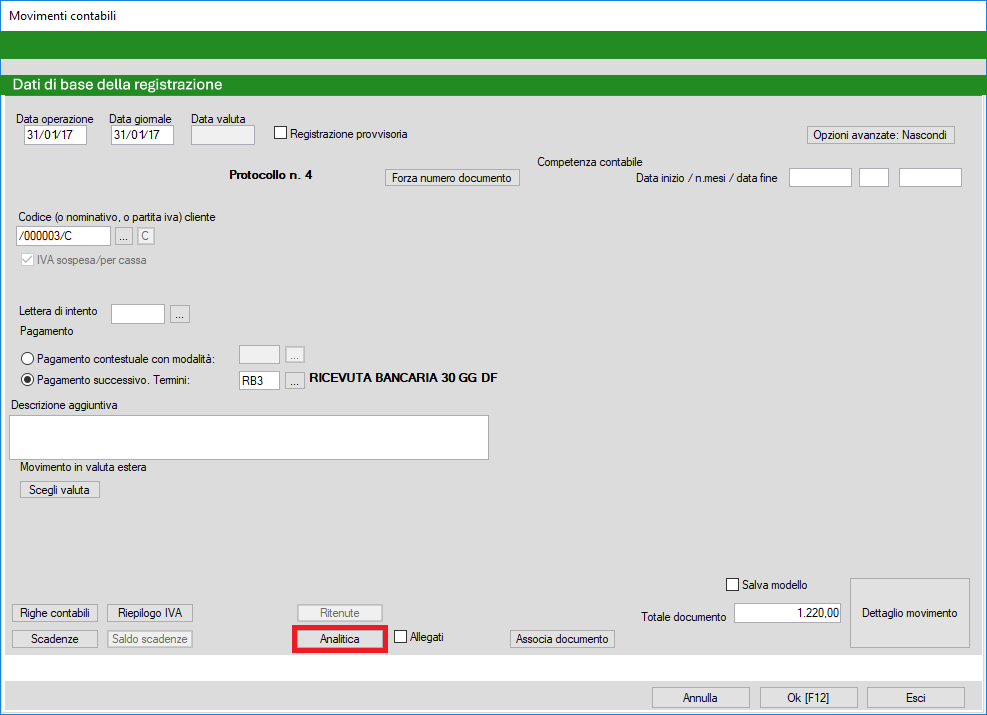Click the Annulla button
The image size is (987, 715).
(x=701, y=697)
